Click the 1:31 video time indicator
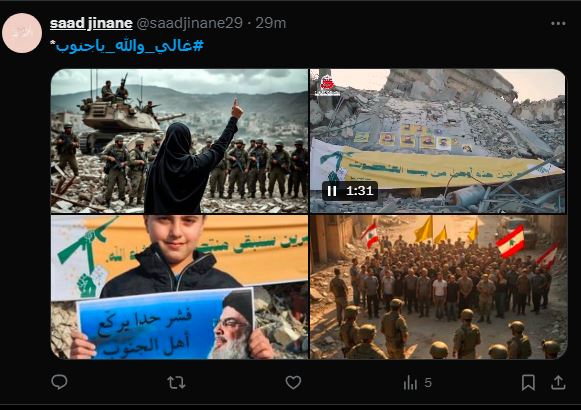This screenshot has height=410, width=581. tap(359, 191)
